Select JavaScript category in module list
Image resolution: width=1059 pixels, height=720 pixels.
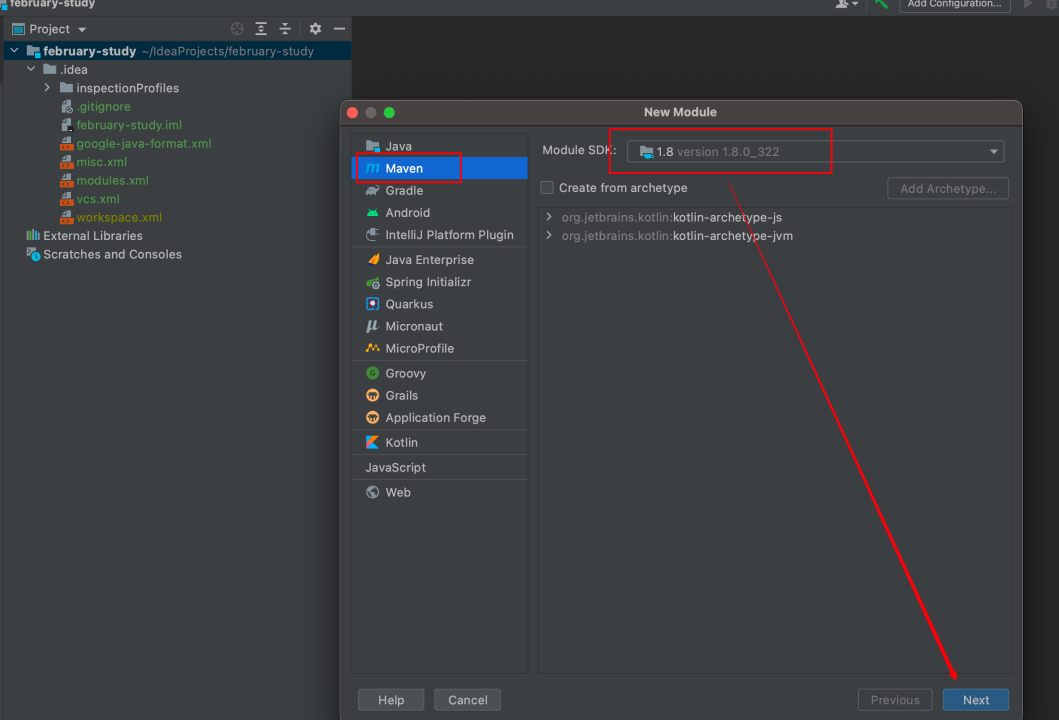point(396,467)
